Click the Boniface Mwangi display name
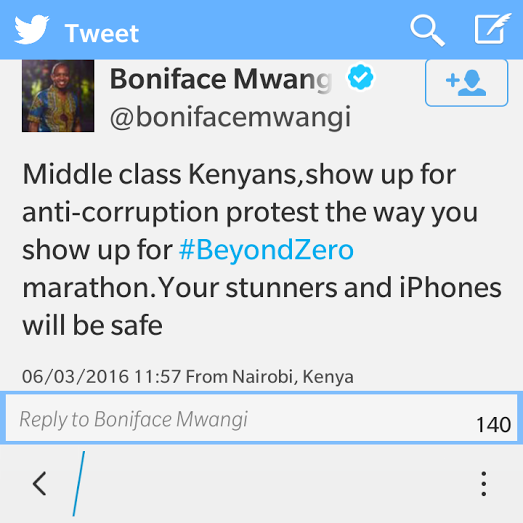 coord(221,79)
